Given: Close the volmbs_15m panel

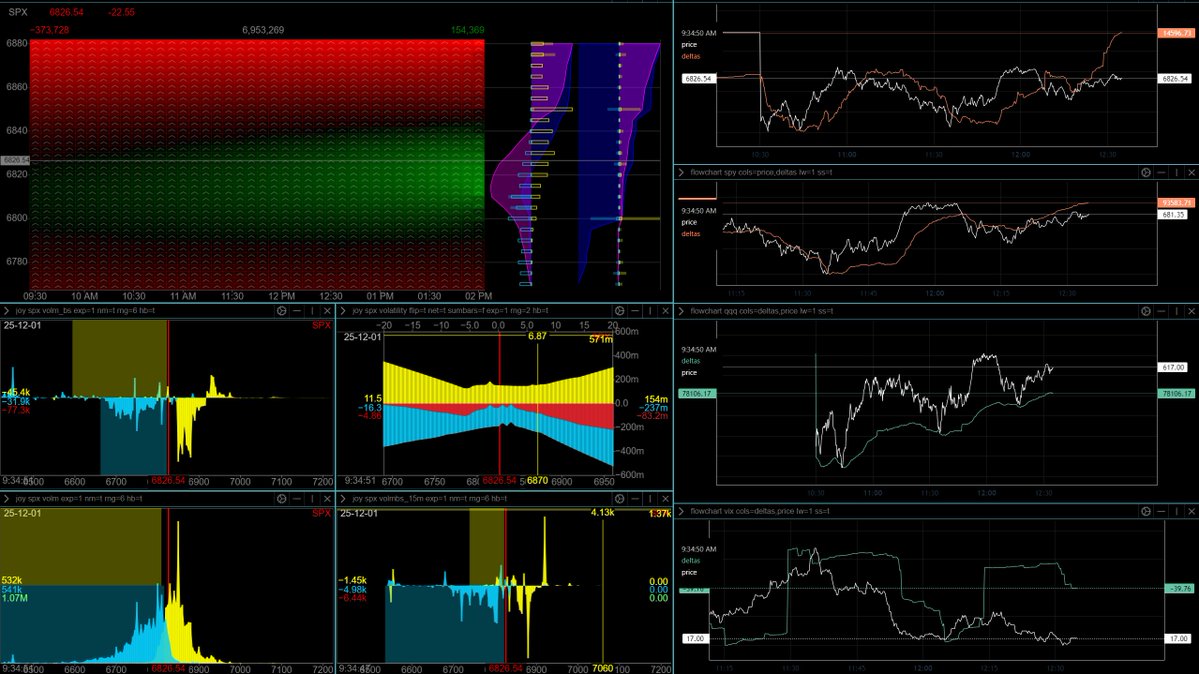Looking at the screenshot, I should pos(665,499).
